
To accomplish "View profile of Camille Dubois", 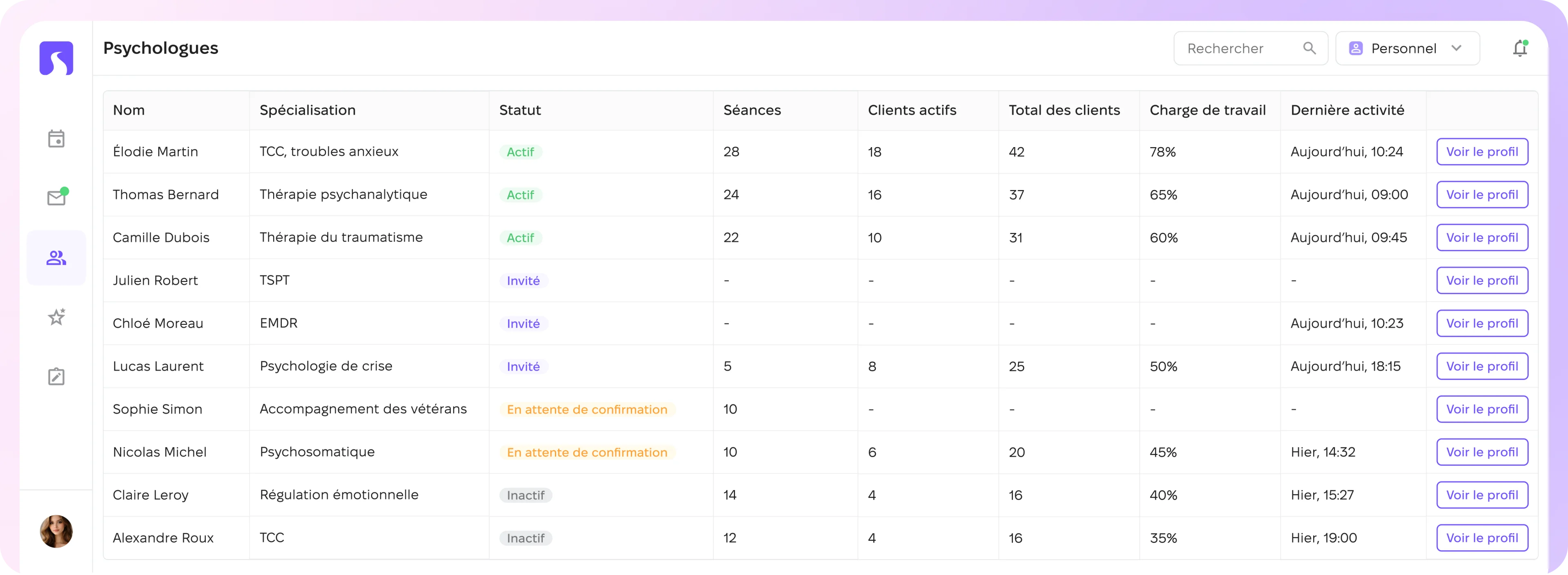I will (1481, 237).
